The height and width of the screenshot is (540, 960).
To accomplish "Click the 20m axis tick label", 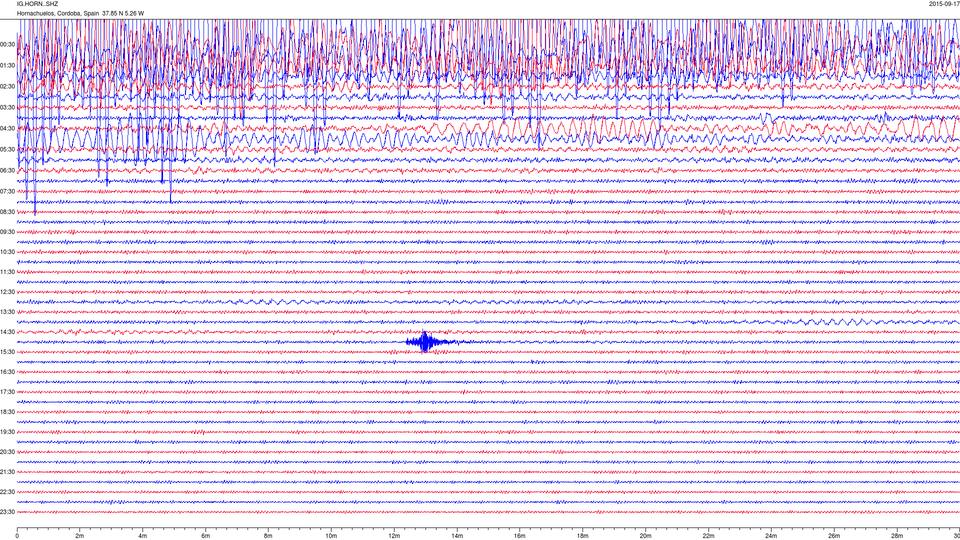I will click(645, 536).
